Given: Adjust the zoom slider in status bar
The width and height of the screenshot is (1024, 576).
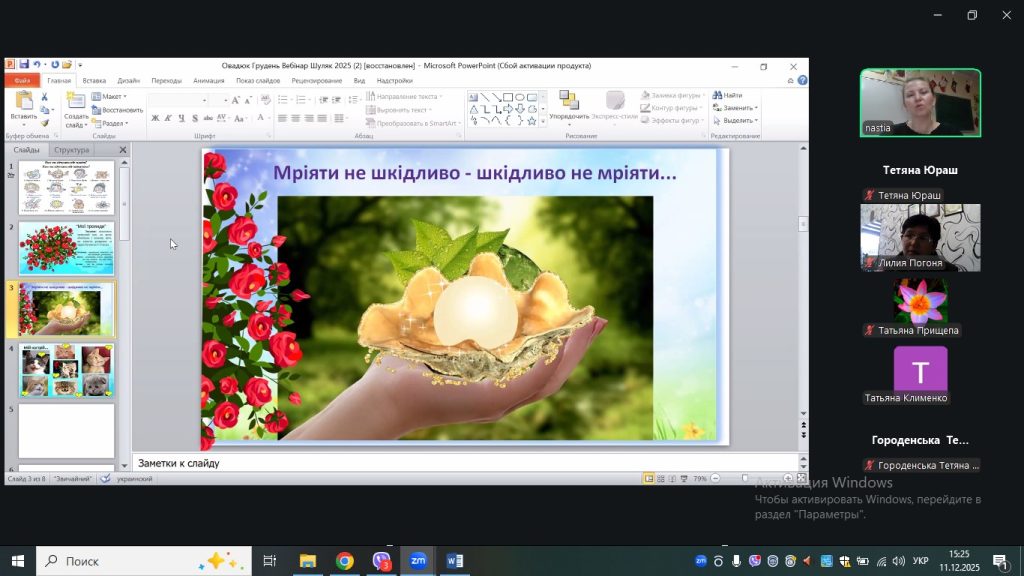Looking at the screenshot, I should 743,479.
